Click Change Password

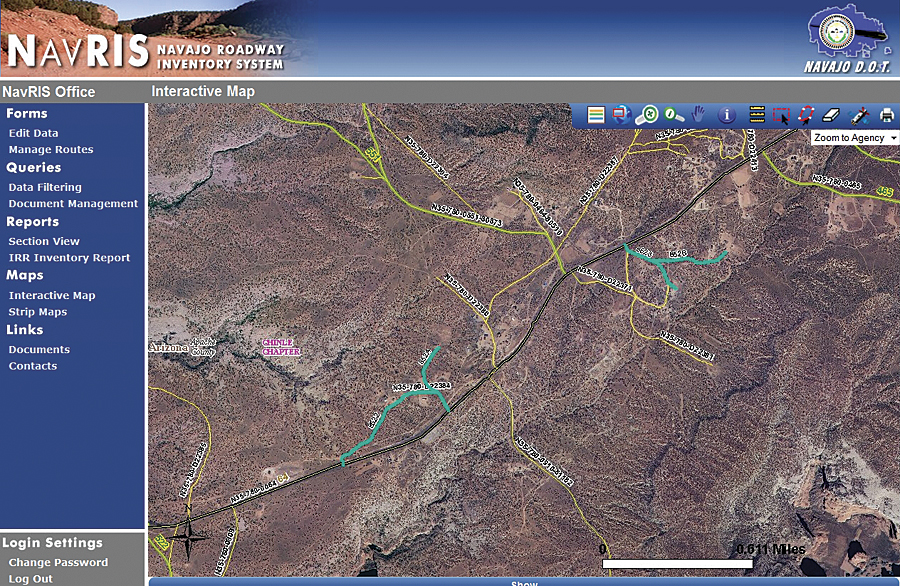tap(58, 562)
